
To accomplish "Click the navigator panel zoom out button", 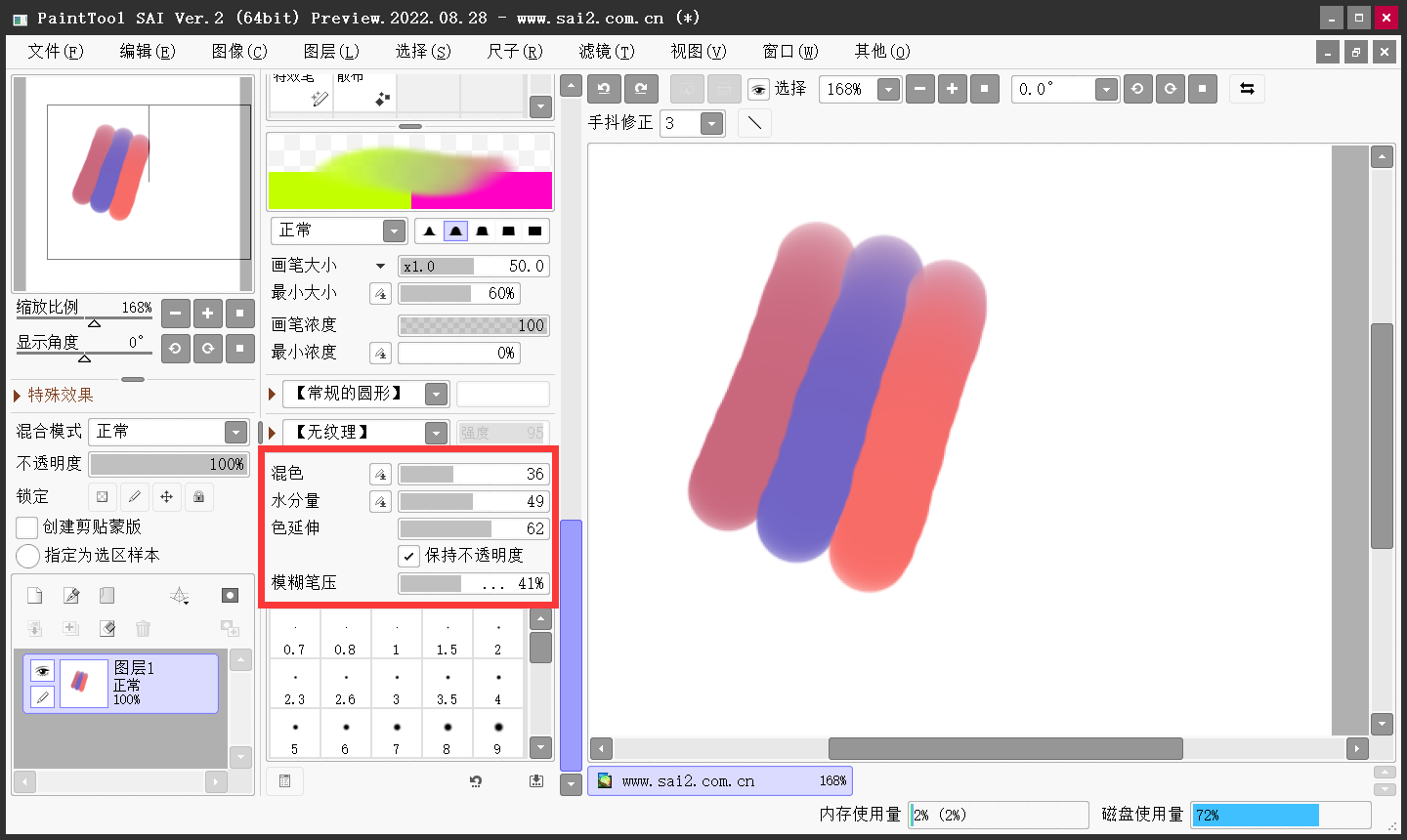I will [176, 314].
